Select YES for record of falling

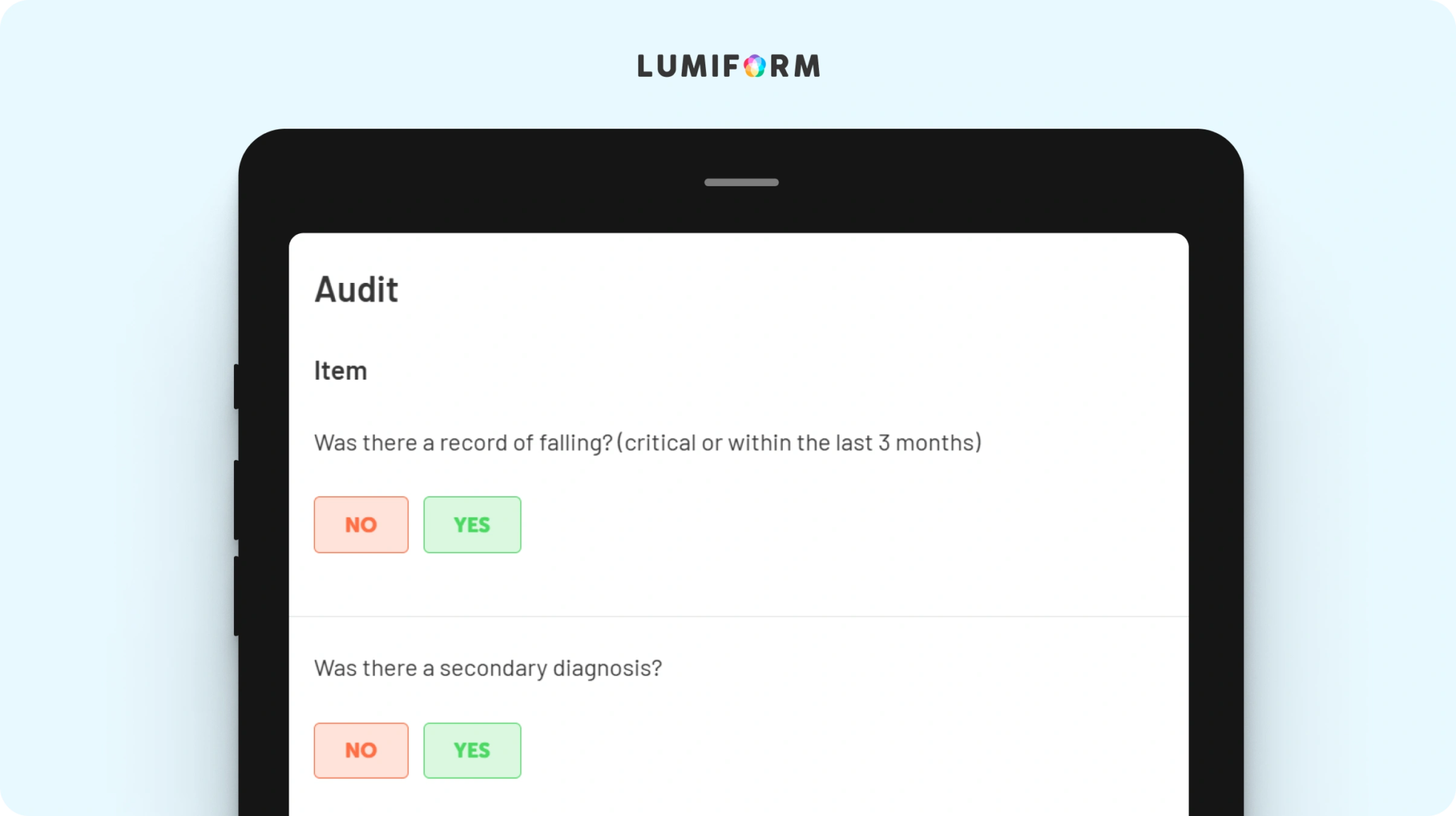472,525
